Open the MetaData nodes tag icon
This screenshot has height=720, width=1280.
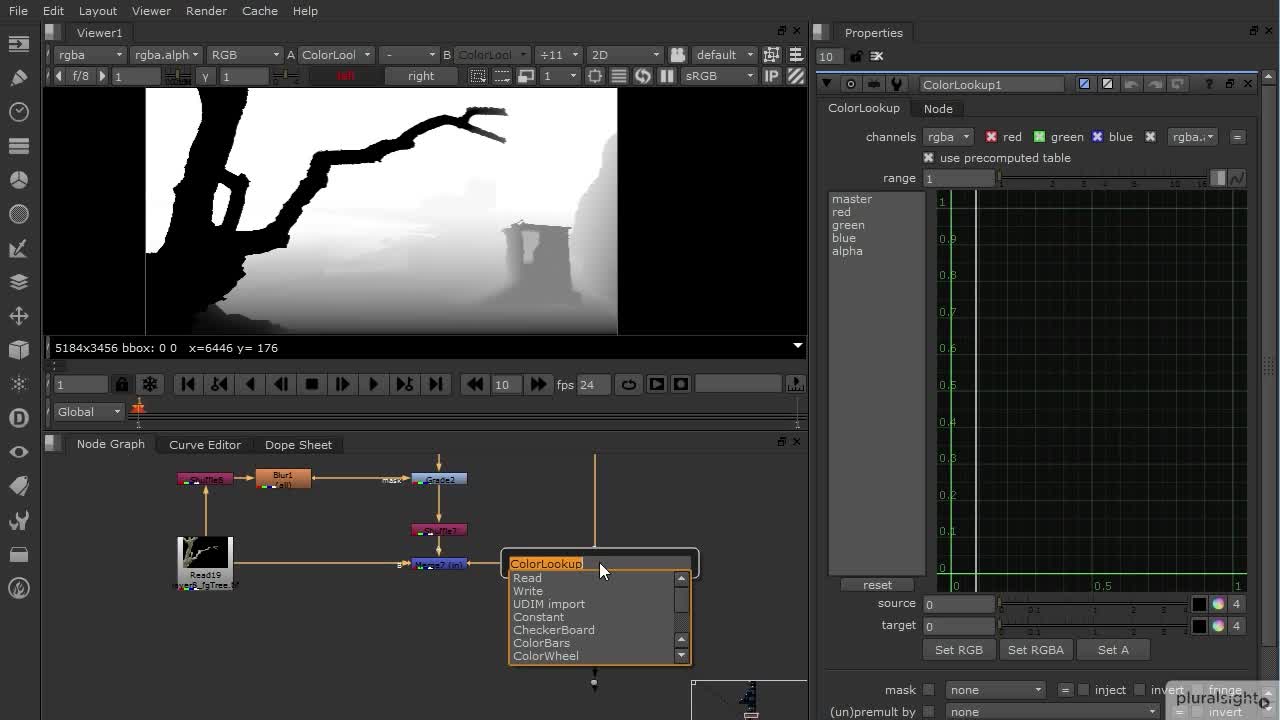pos(19,486)
